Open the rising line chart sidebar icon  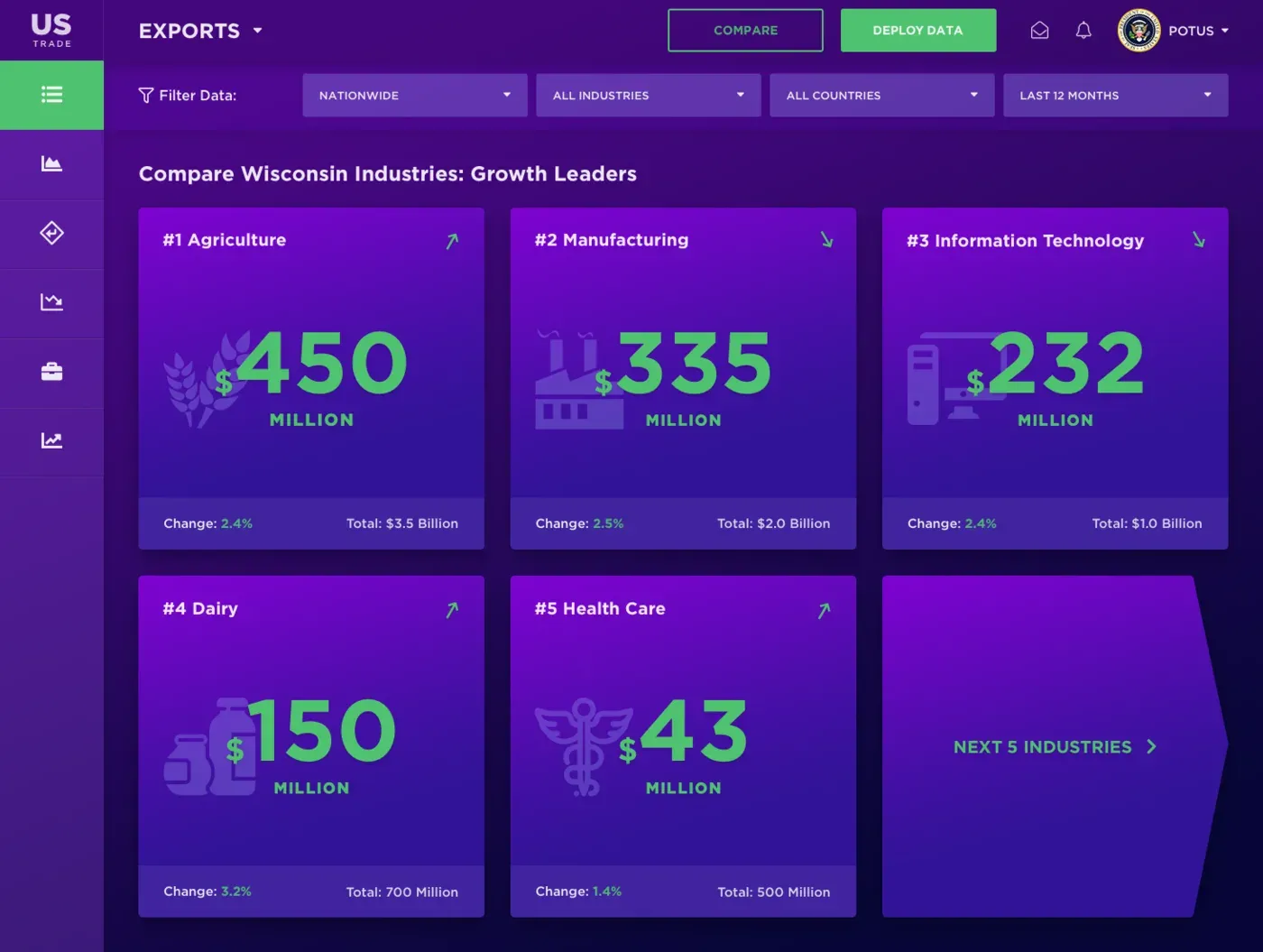click(51, 440)
